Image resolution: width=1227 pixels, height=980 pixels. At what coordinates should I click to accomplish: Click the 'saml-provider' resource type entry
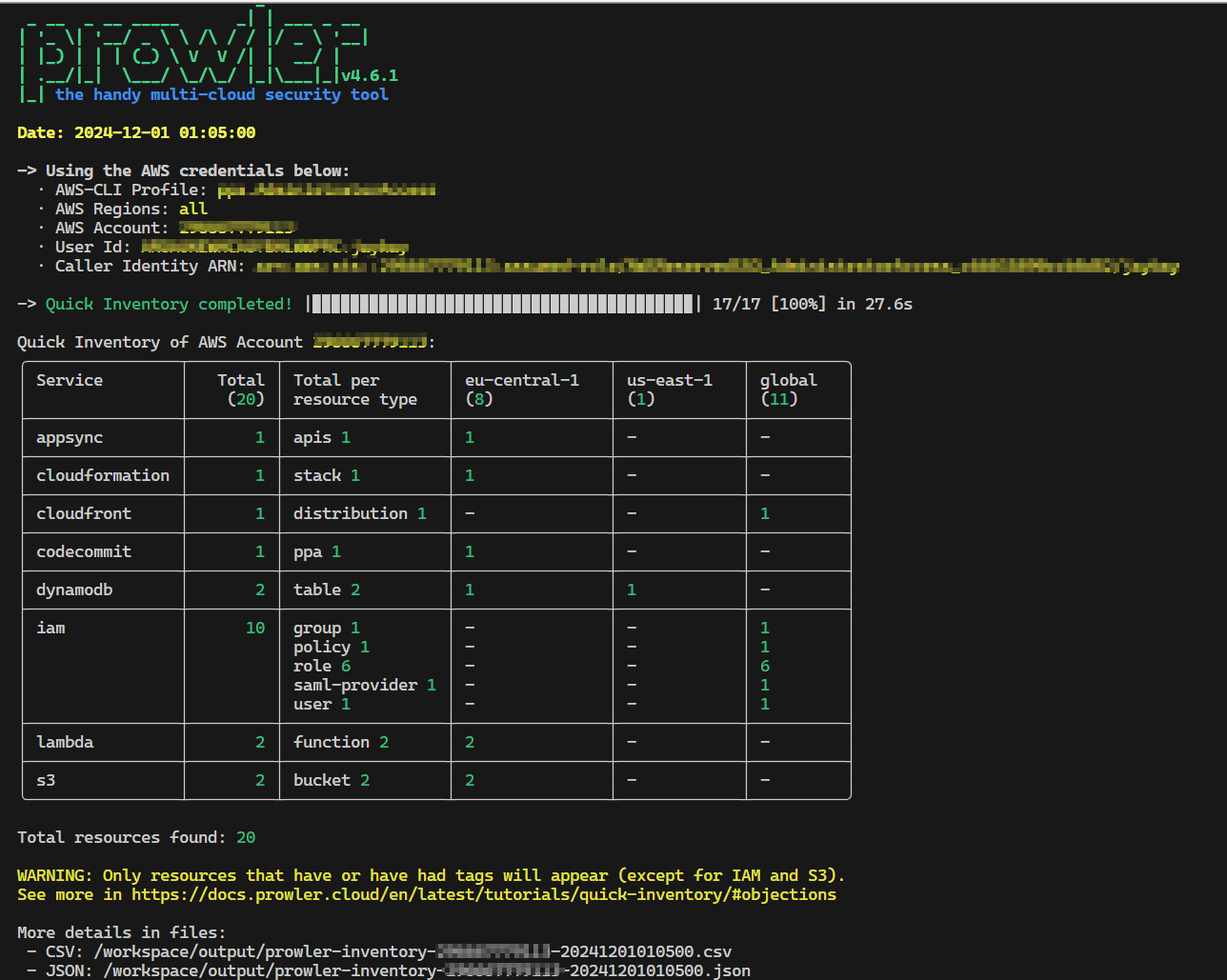355,685
